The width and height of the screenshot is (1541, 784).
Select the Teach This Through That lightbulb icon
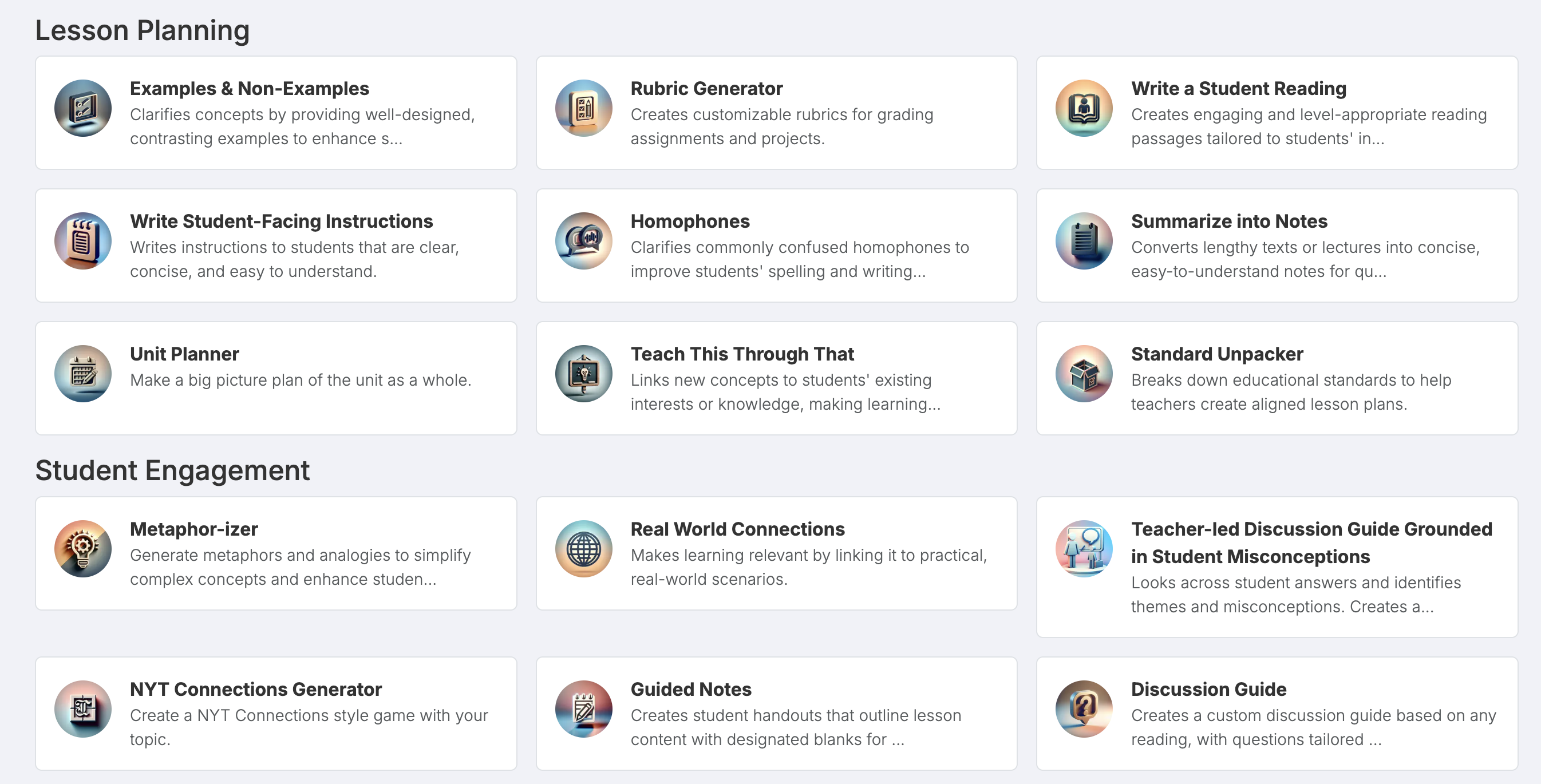click(x=583, y=373)
